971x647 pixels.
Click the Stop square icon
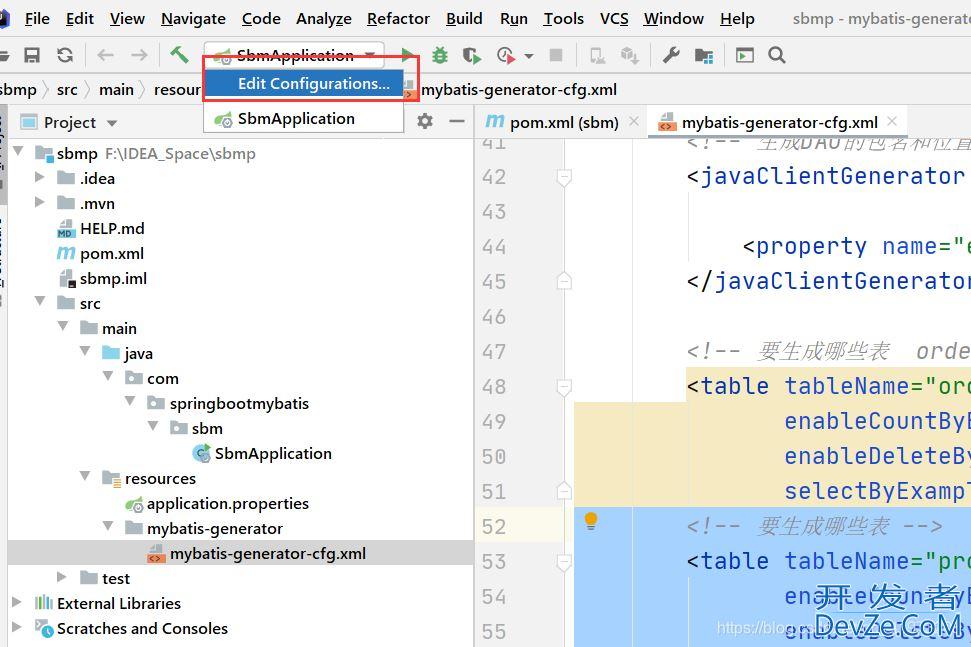pyautogui.click(x=556, y=55)
